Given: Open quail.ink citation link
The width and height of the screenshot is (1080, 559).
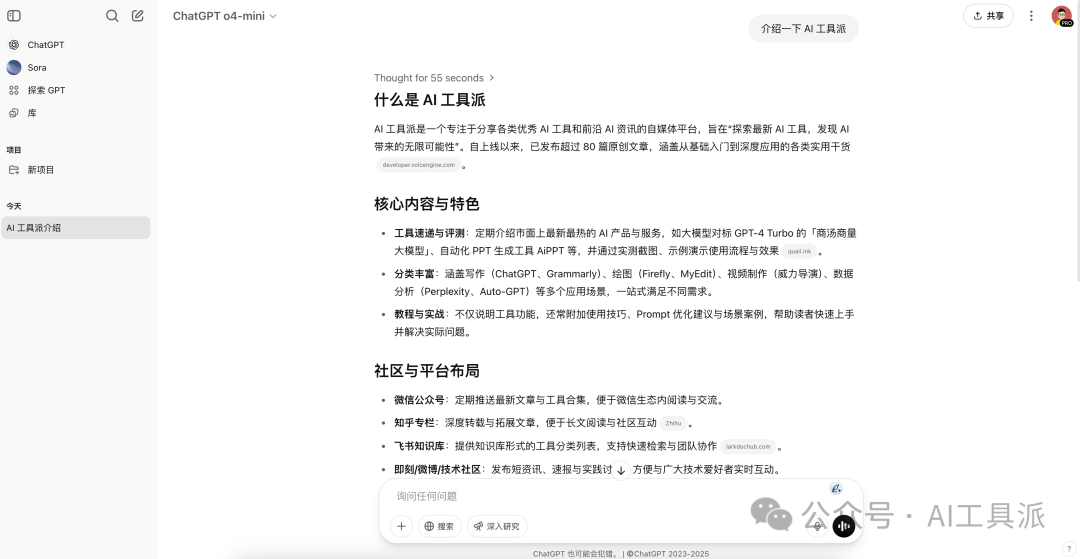Looking at the screenshot, I should coord(799,251).
